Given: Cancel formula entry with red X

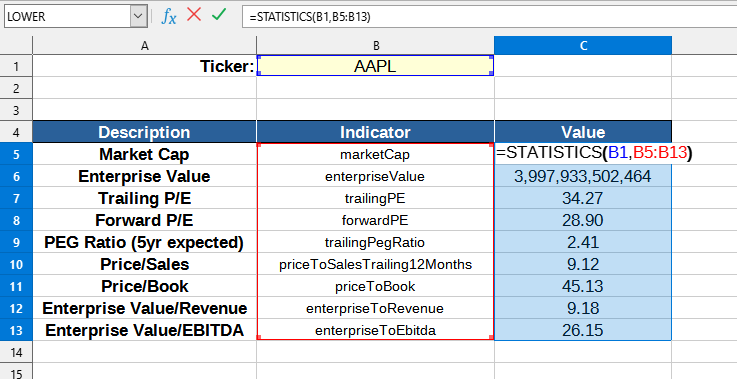Looking at the screenshot, I should click(194, 15).
